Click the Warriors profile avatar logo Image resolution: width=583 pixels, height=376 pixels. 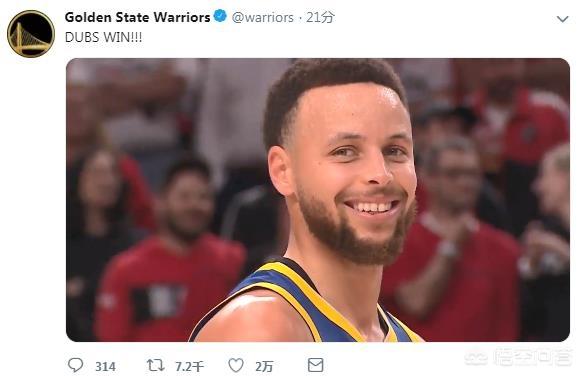(31, 33)
